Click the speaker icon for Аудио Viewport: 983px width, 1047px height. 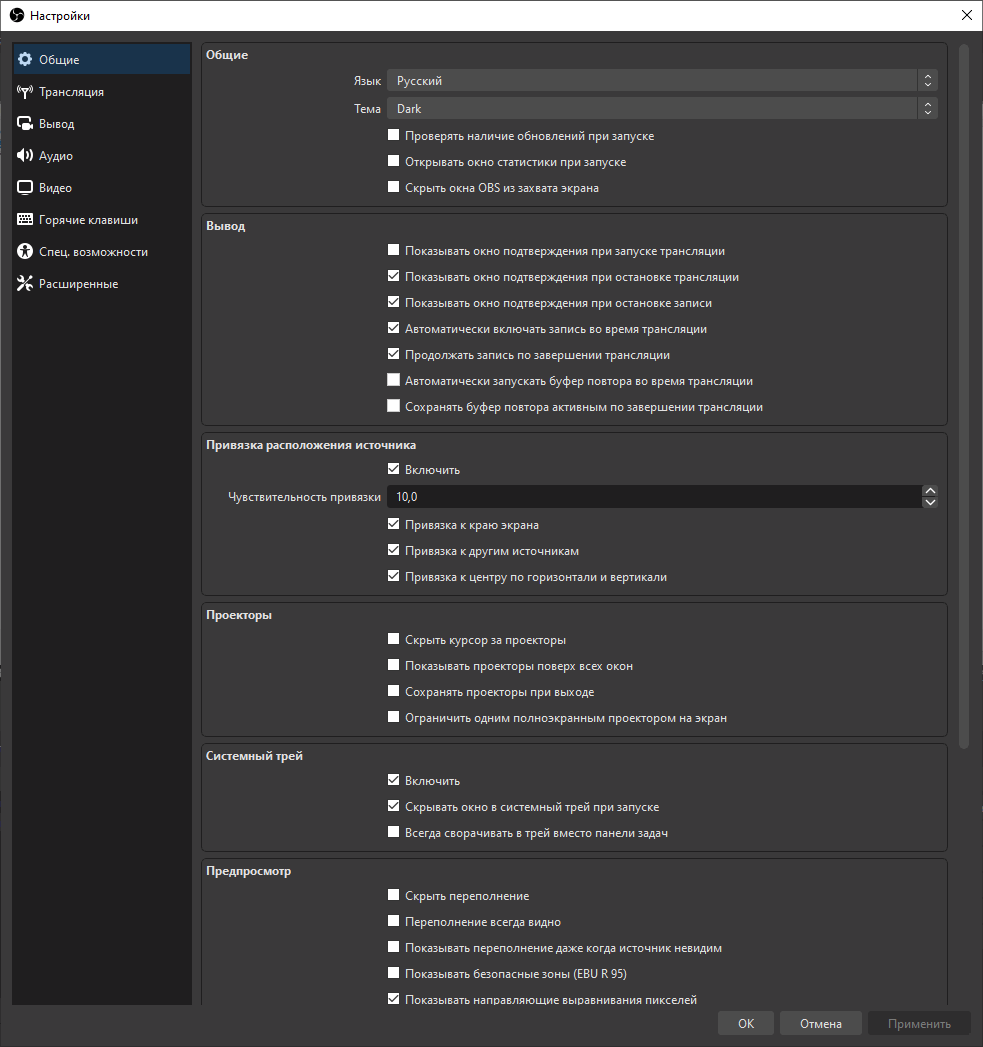(x=25, y=156)
